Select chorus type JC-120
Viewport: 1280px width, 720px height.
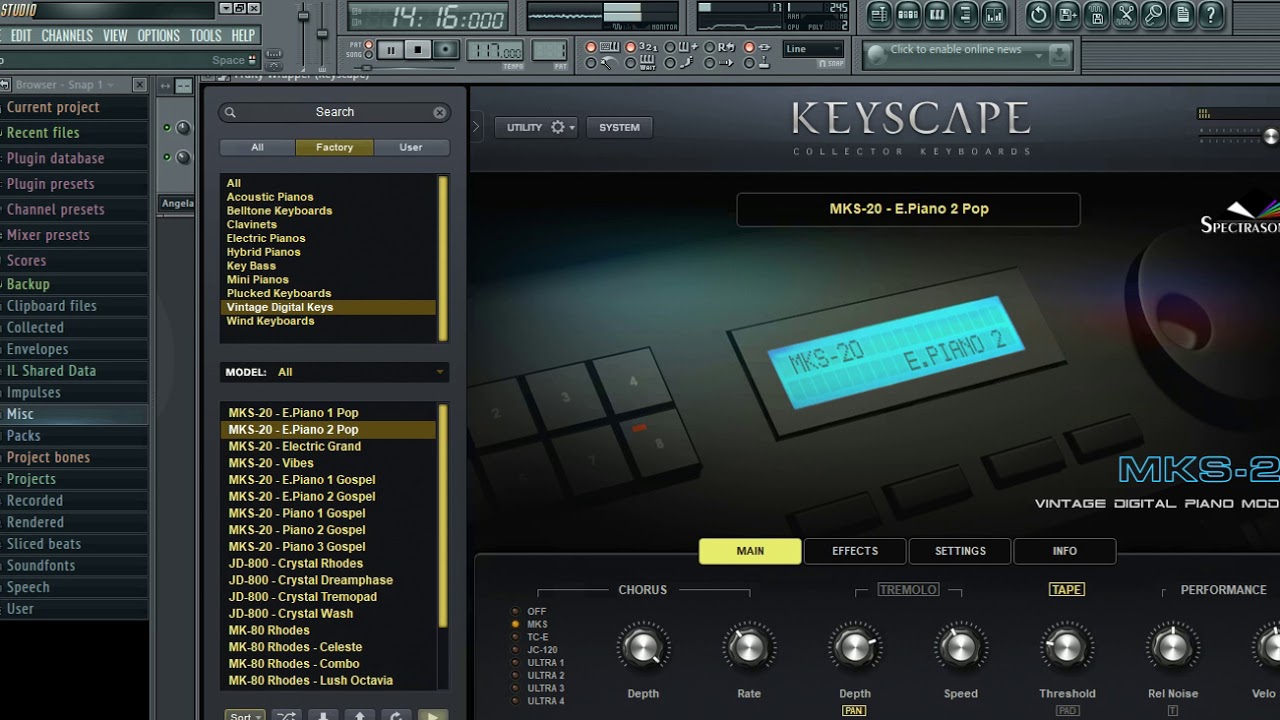pyautogui.click(x=534, y=650)
